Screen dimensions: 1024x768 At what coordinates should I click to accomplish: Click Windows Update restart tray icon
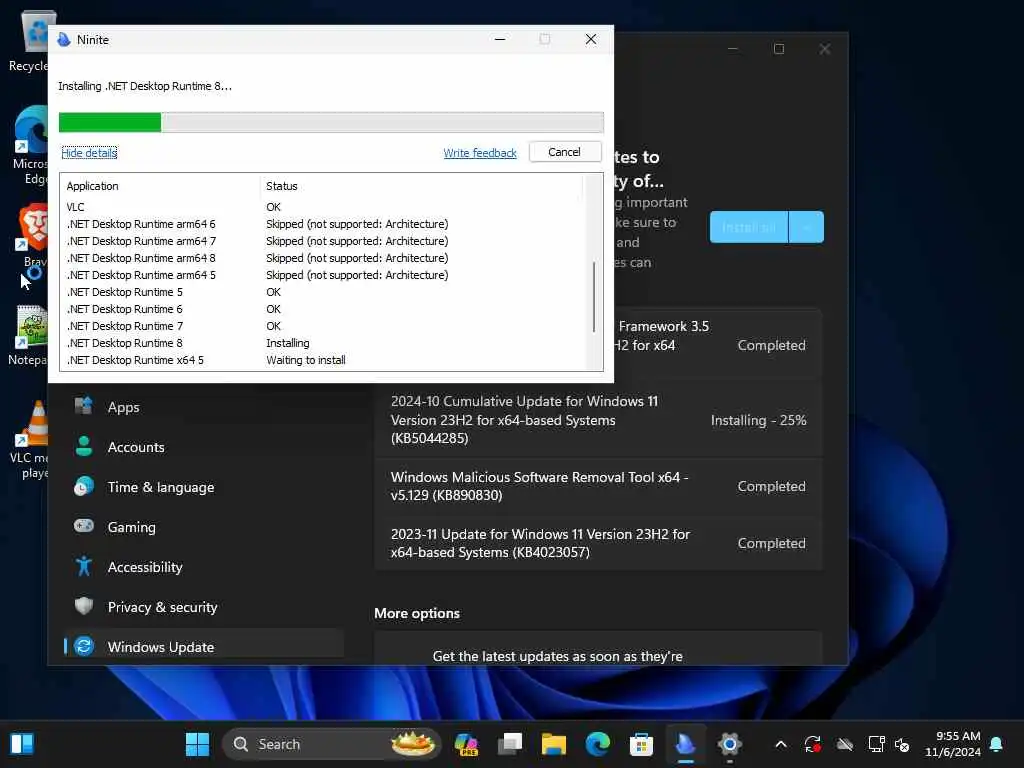tap(812, 744)
